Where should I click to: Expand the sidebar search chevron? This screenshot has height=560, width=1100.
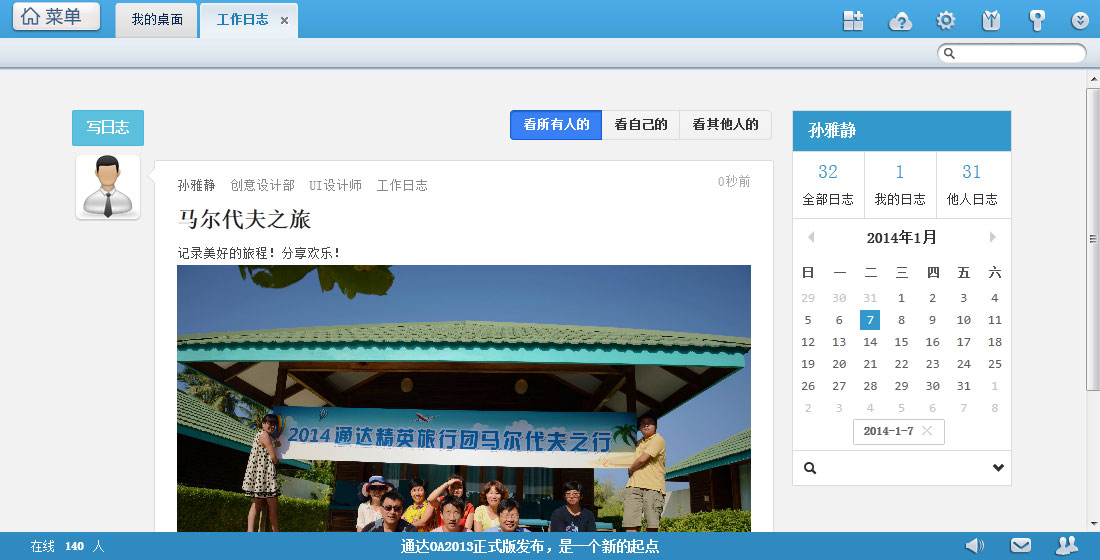[x=997, y=468]
